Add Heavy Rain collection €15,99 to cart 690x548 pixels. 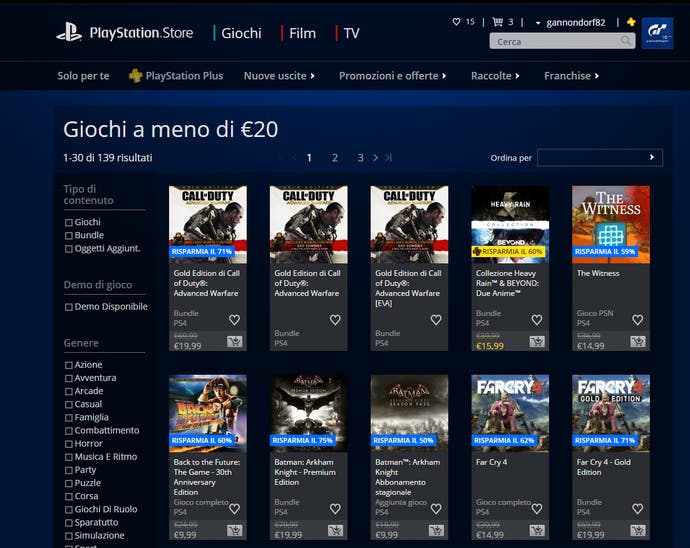[x=537, y=342]
